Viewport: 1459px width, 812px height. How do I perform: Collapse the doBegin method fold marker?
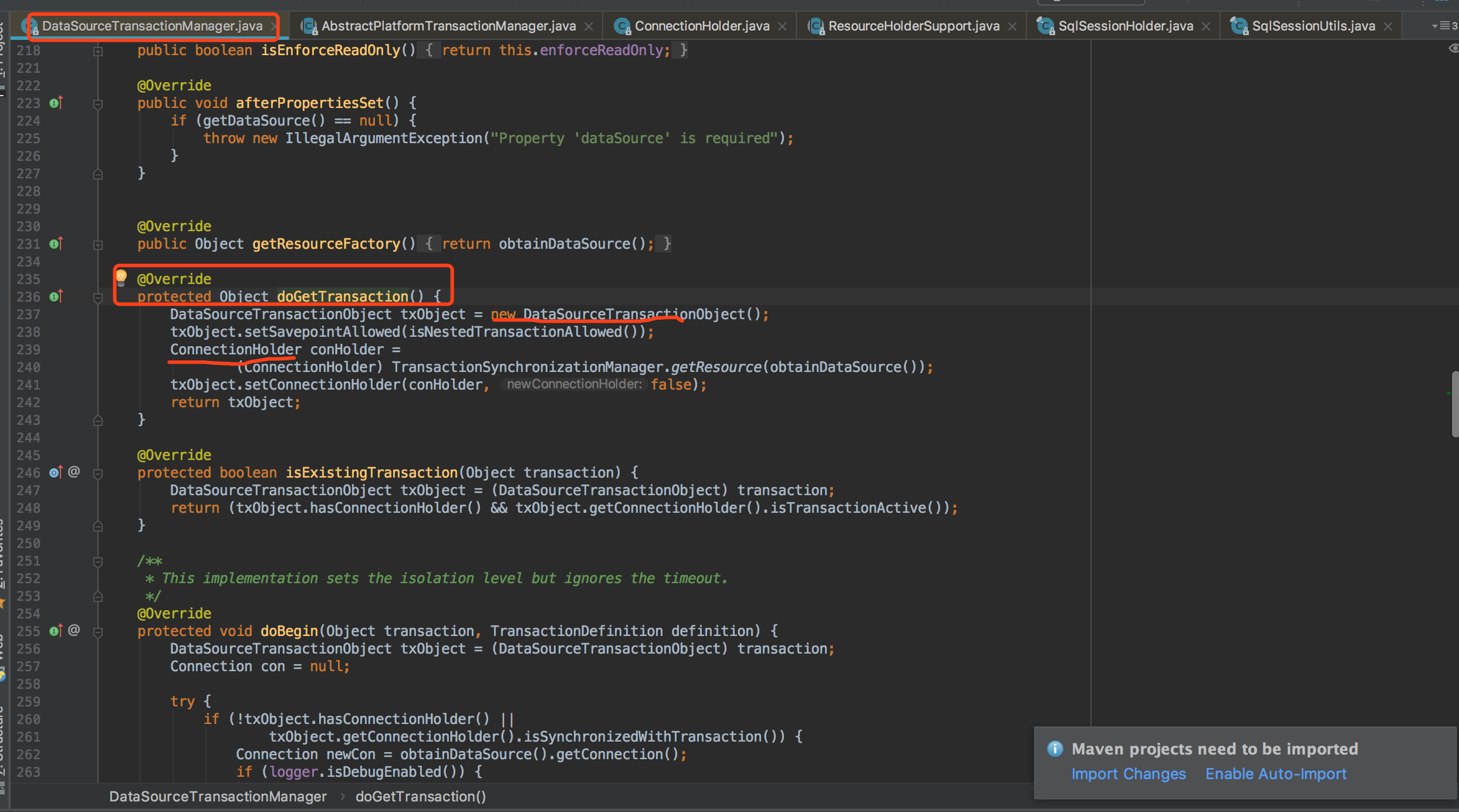pyautogui.click(x=98, y=632)
